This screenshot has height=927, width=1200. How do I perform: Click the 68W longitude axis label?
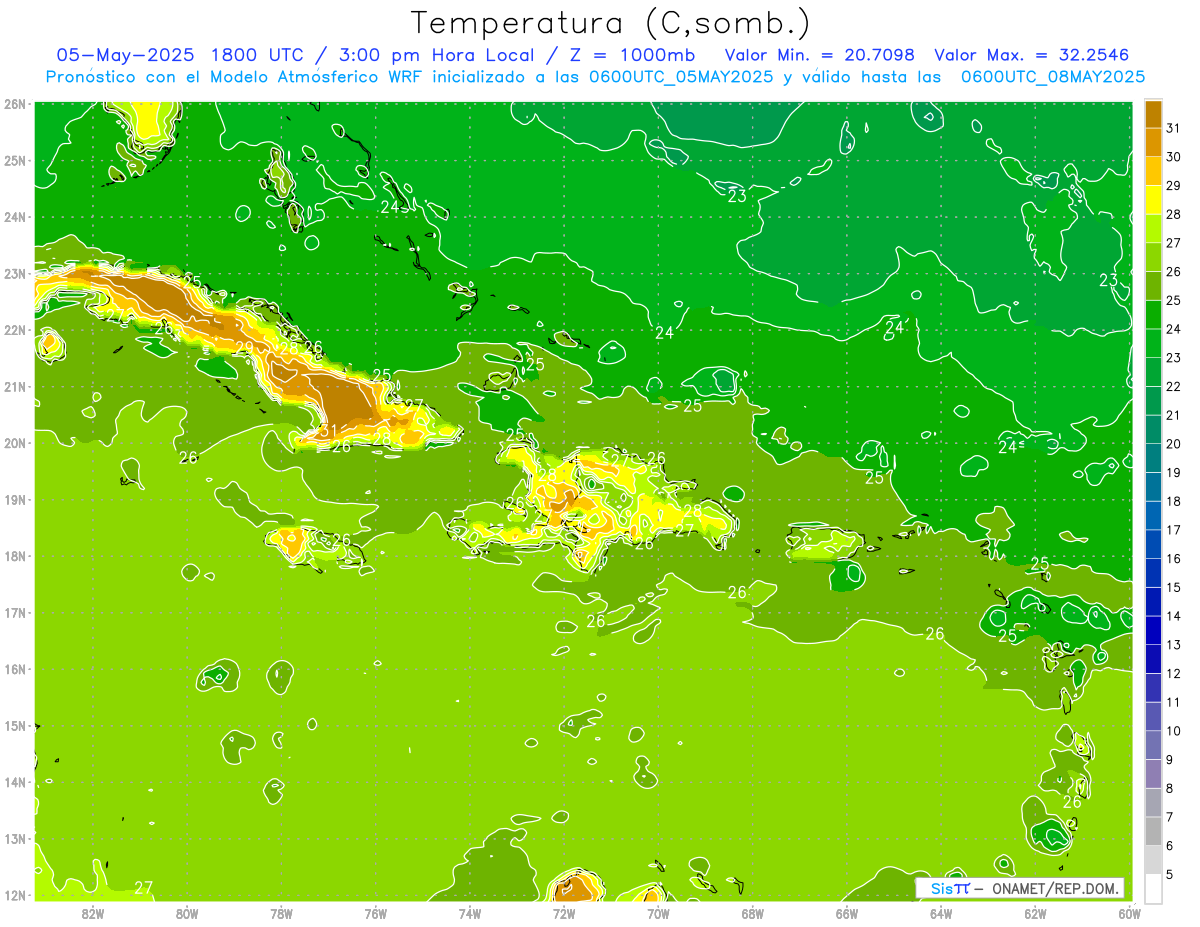pyautogui.click(x=753, y=913)
